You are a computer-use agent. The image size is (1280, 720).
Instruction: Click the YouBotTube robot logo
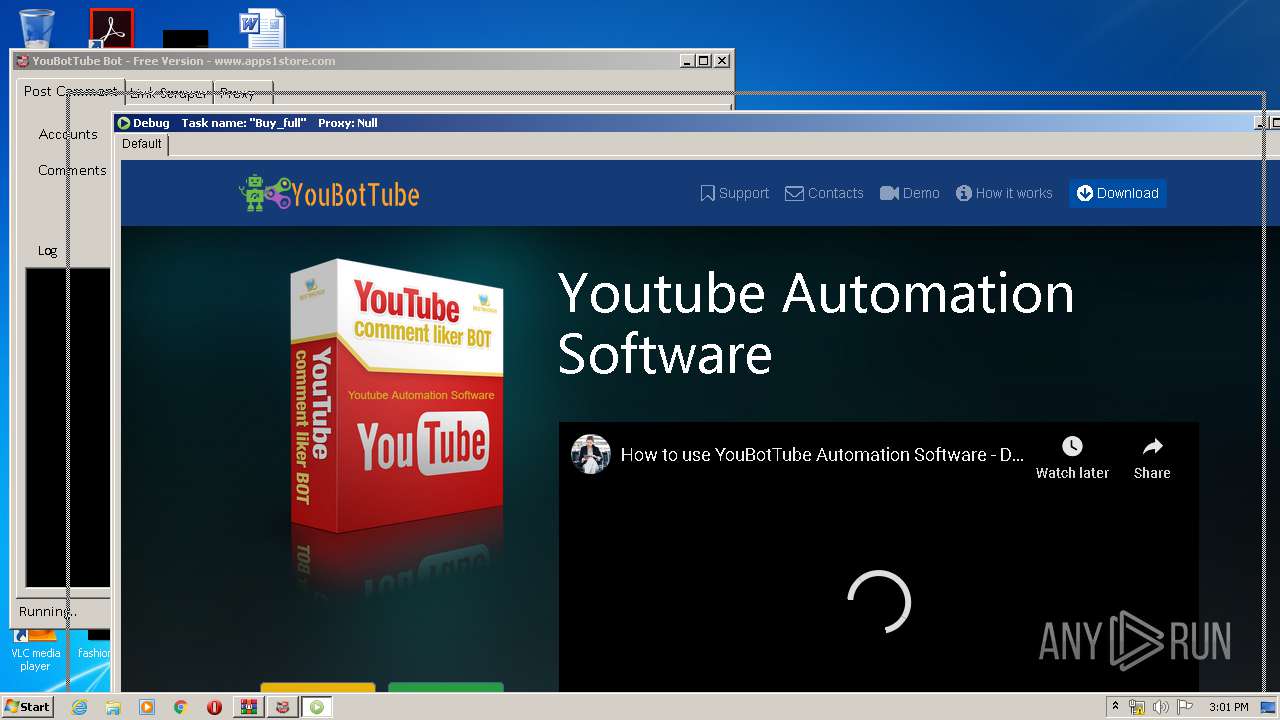(x=265, y=193)
